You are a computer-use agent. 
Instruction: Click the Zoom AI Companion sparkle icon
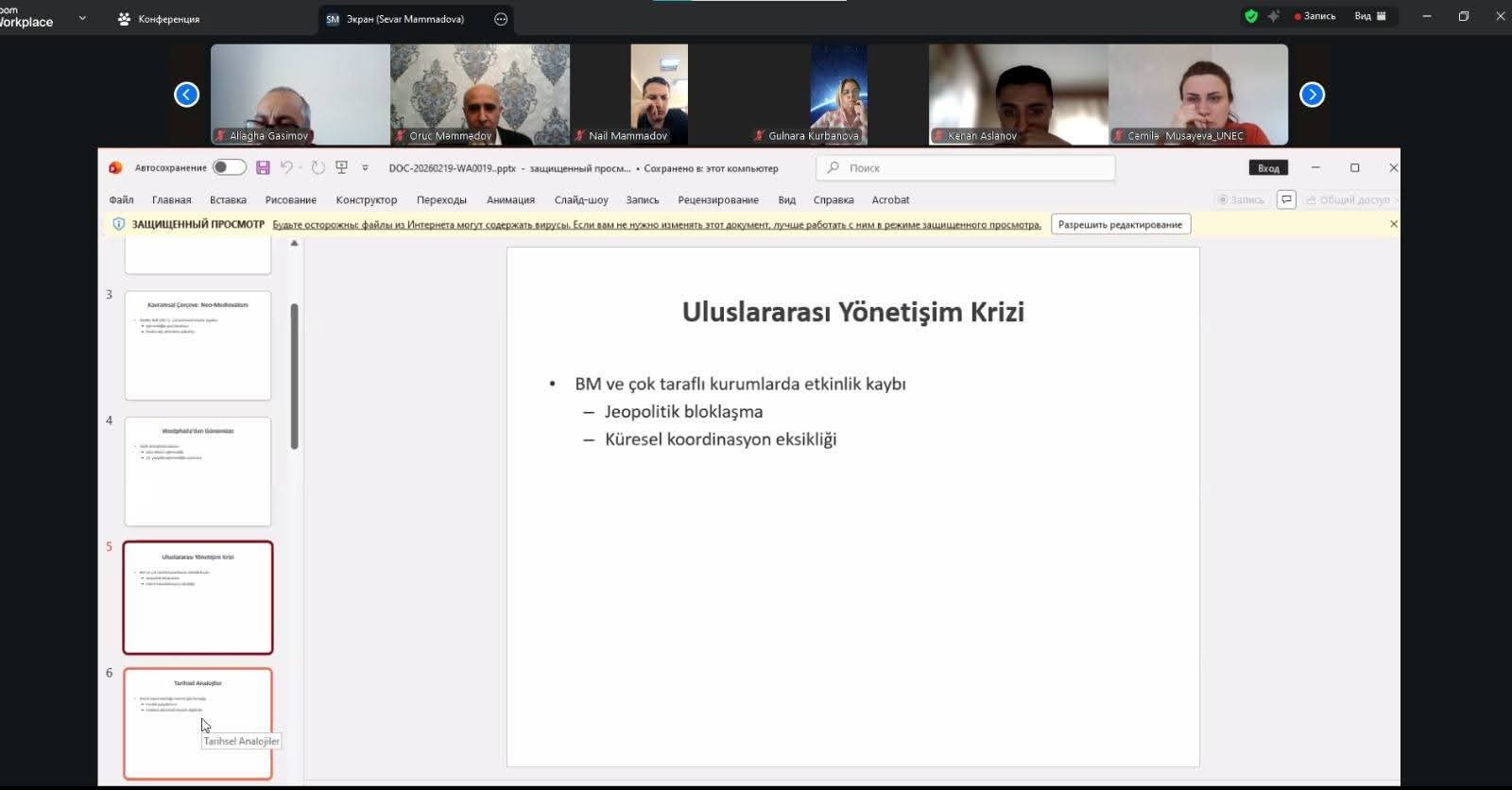pos(1273,16)
